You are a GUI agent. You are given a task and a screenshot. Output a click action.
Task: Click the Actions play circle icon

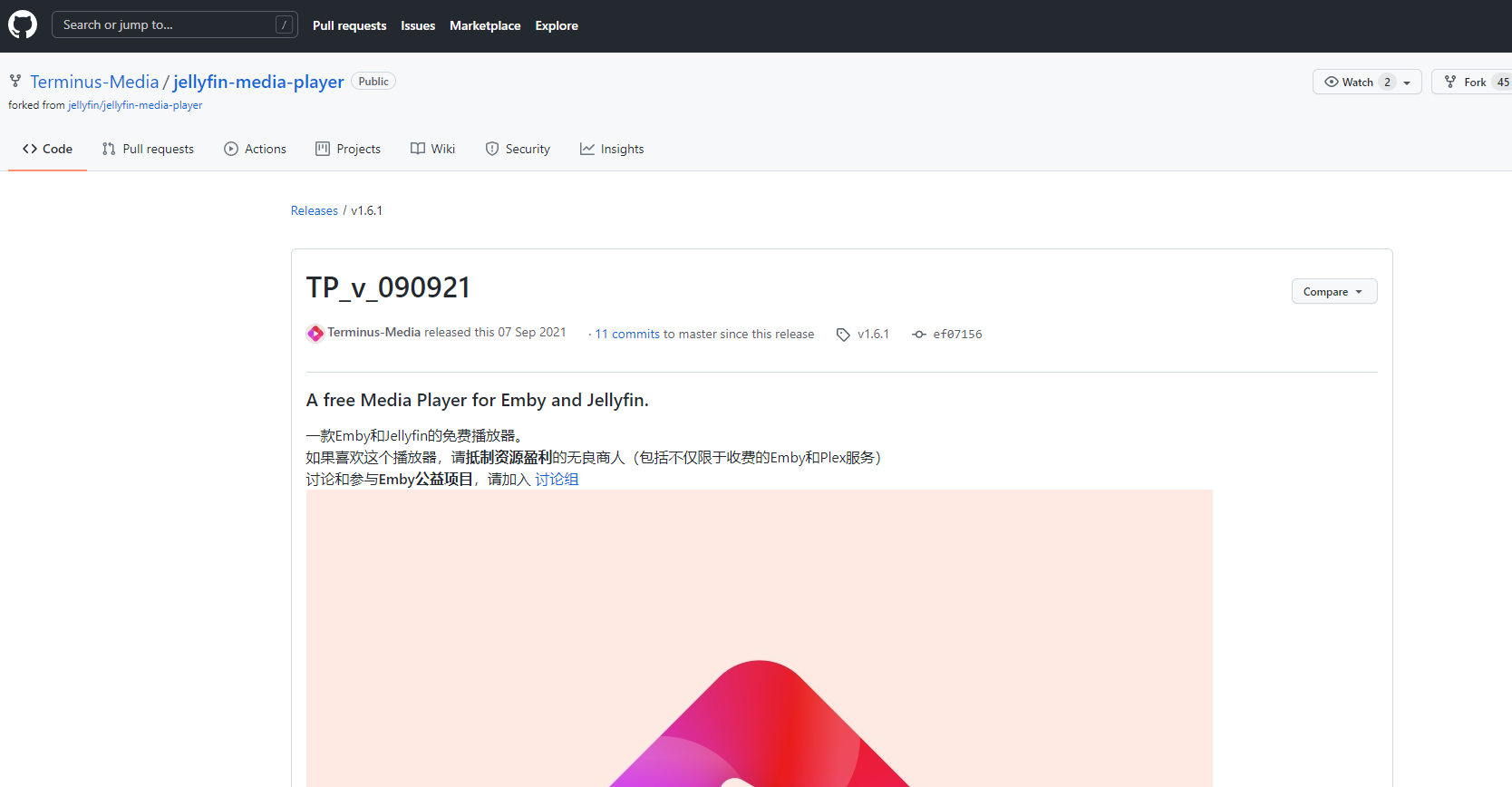click(231, 149)
